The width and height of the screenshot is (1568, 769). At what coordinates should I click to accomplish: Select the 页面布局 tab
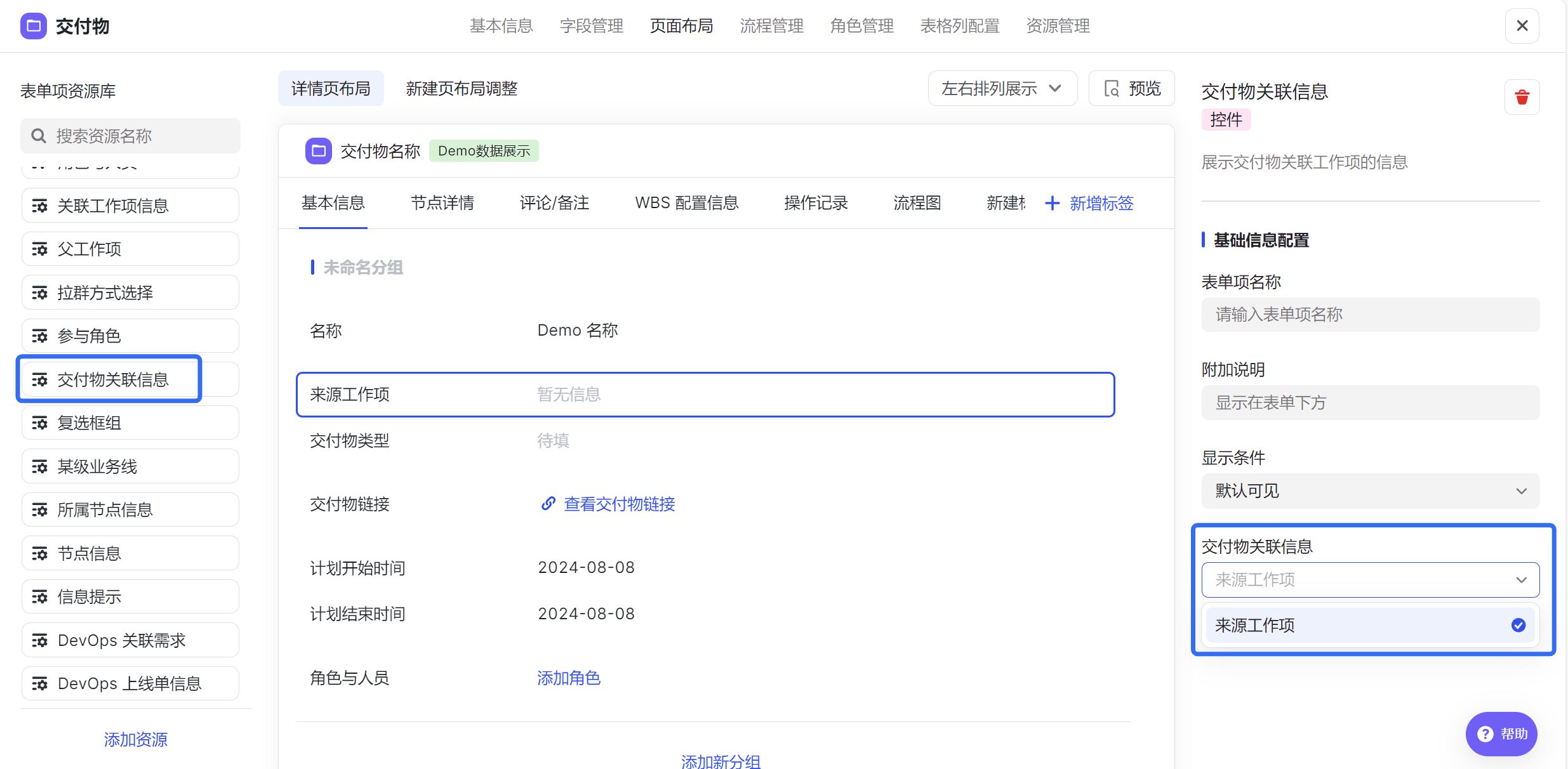coord(681,26)
